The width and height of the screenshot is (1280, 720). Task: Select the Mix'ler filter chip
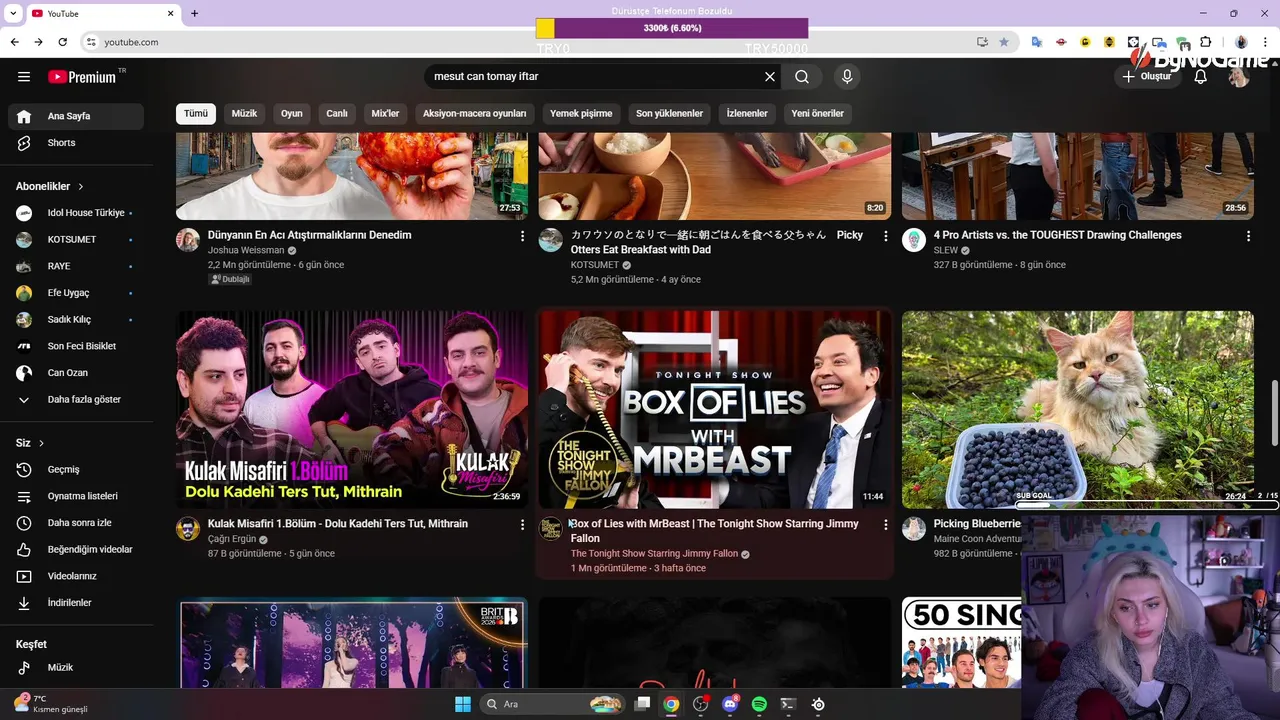click(385, 114)
